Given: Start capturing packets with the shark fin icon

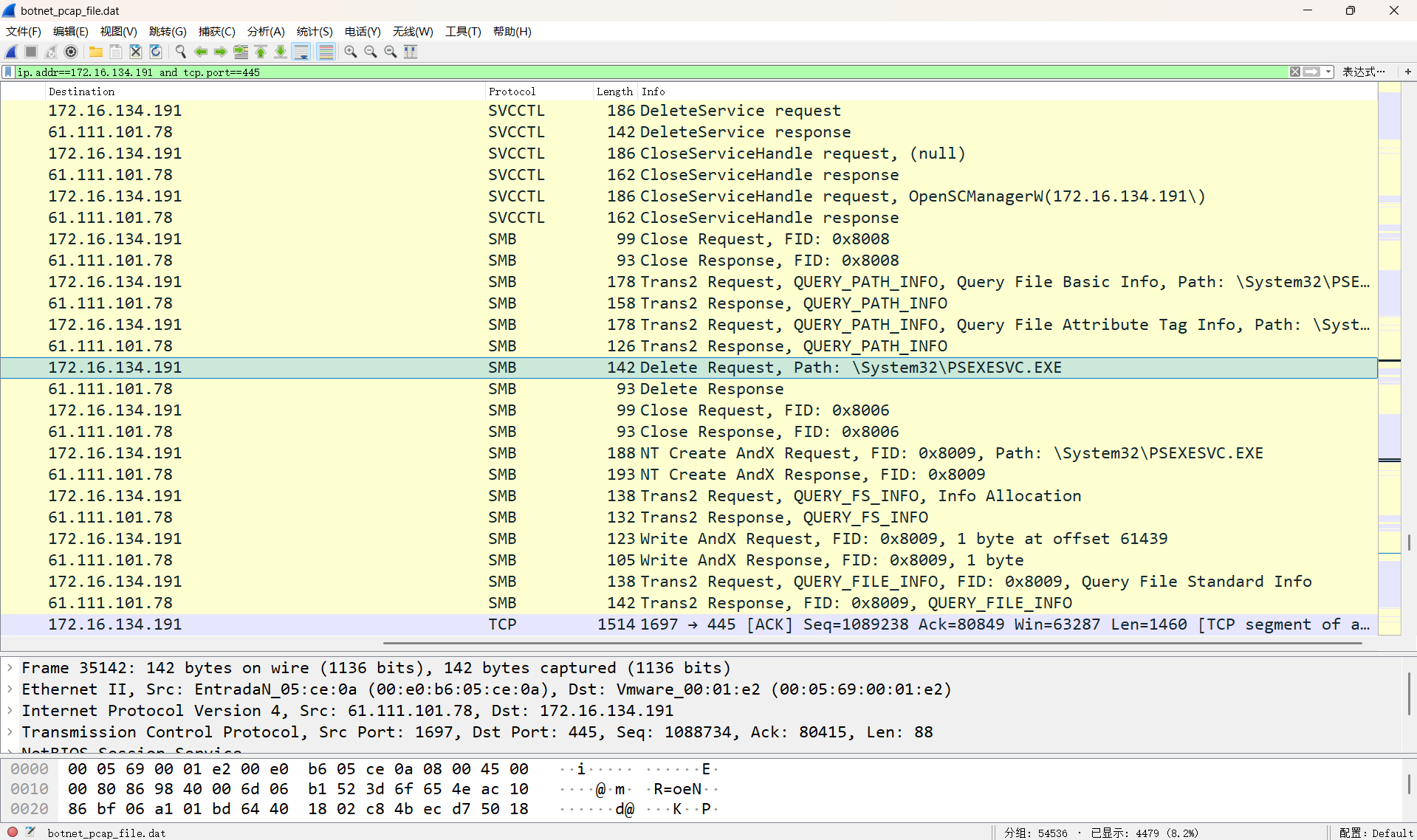Looking at the screenshot, I should point(11,52).
